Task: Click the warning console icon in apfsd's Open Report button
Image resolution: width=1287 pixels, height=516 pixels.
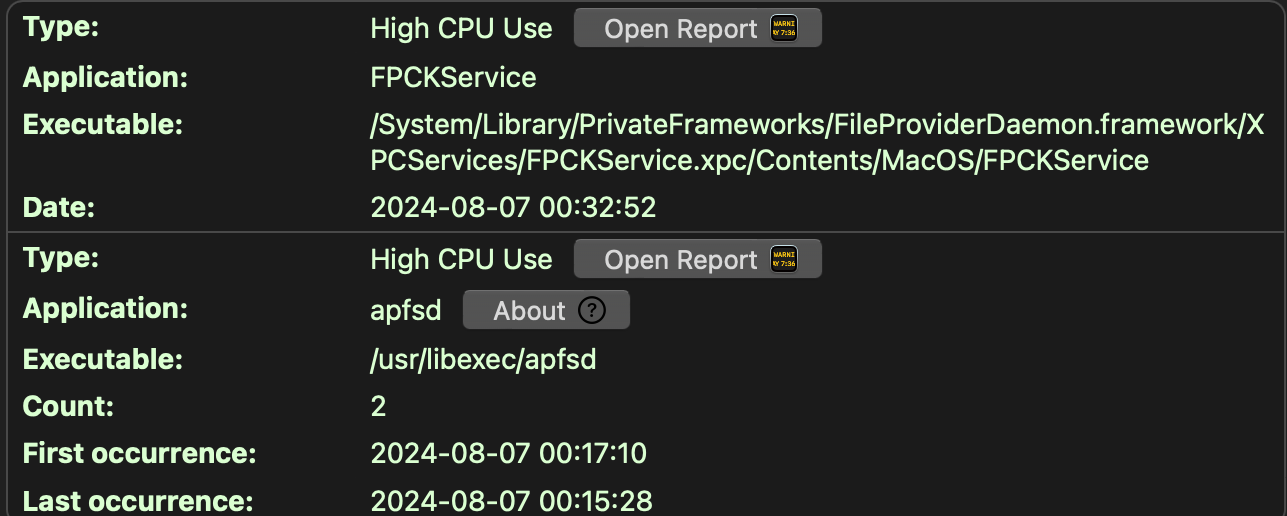Action: click(x=784, y=259)
